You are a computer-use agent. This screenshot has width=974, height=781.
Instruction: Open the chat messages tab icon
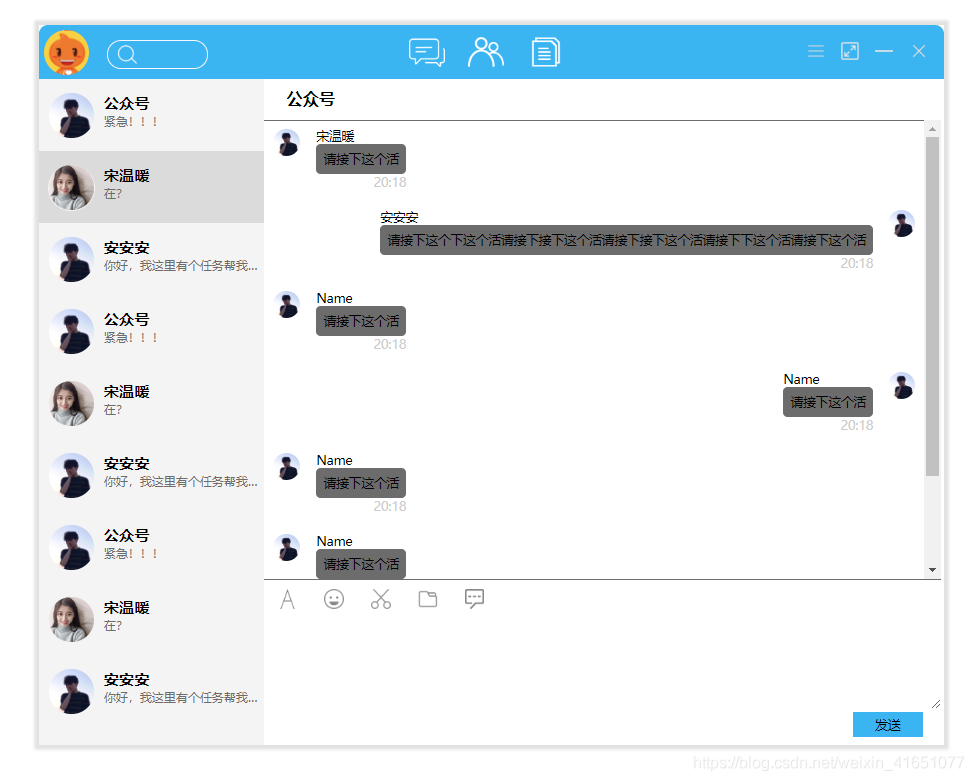point(427,52)
